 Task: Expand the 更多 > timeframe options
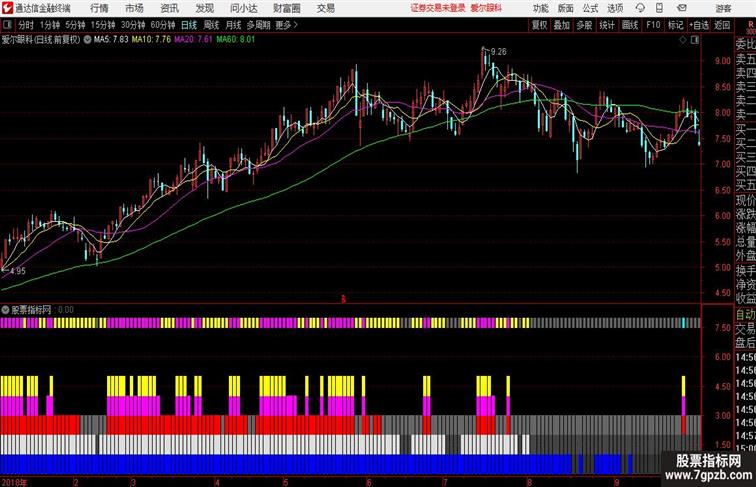coord(286,25)
